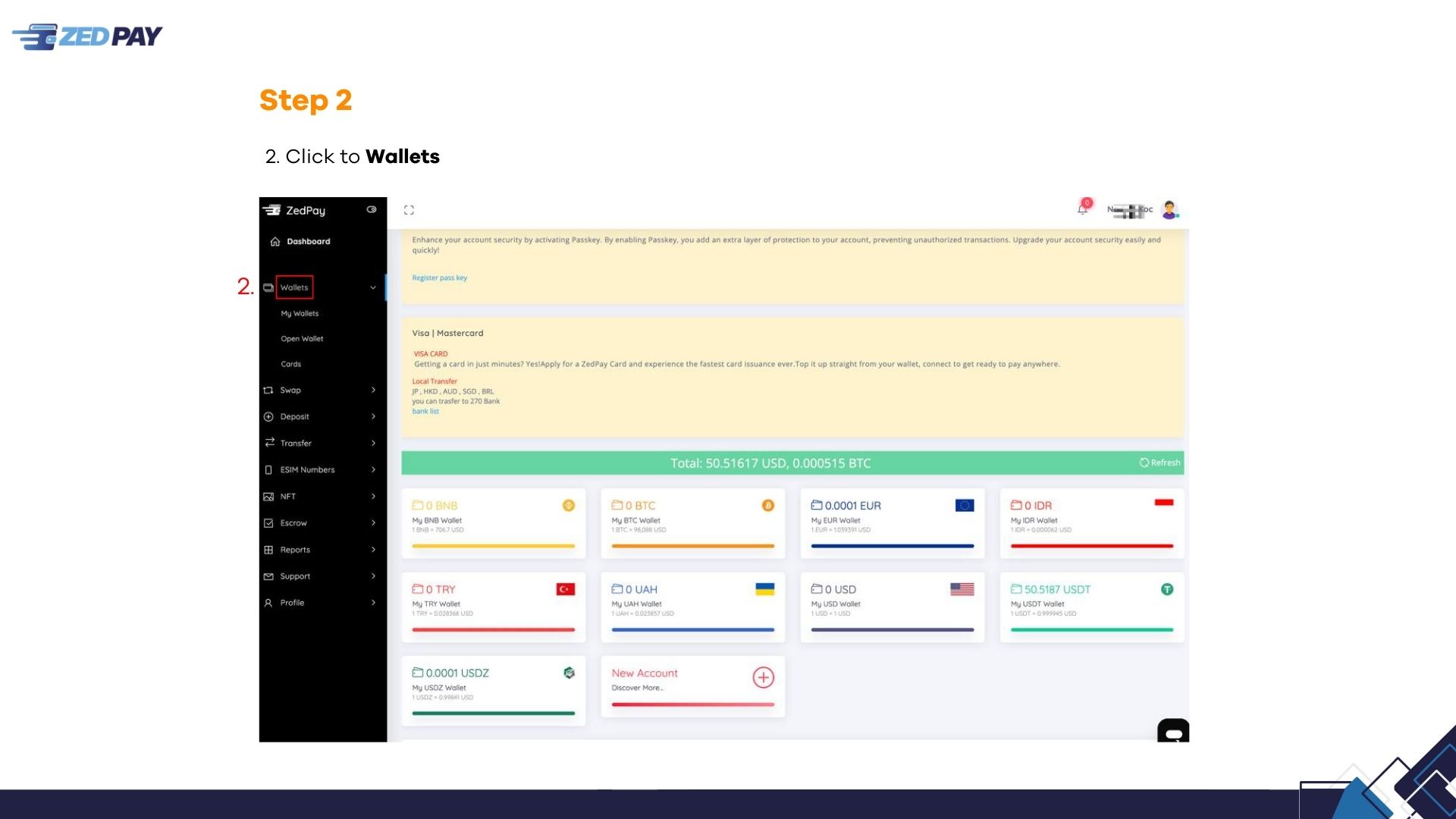Expand the Deposit menu chevron
Viewport: 1456px width, 819px height.
tap(373, 416)
